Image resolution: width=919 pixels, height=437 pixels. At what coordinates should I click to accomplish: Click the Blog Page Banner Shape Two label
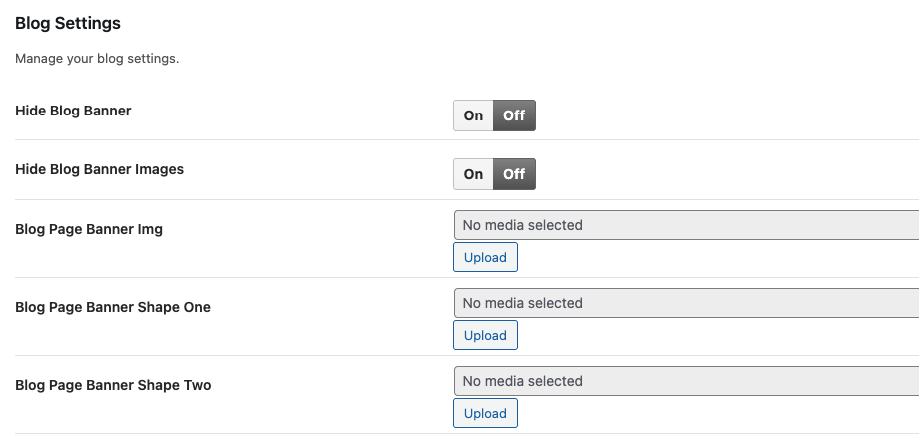113,385
